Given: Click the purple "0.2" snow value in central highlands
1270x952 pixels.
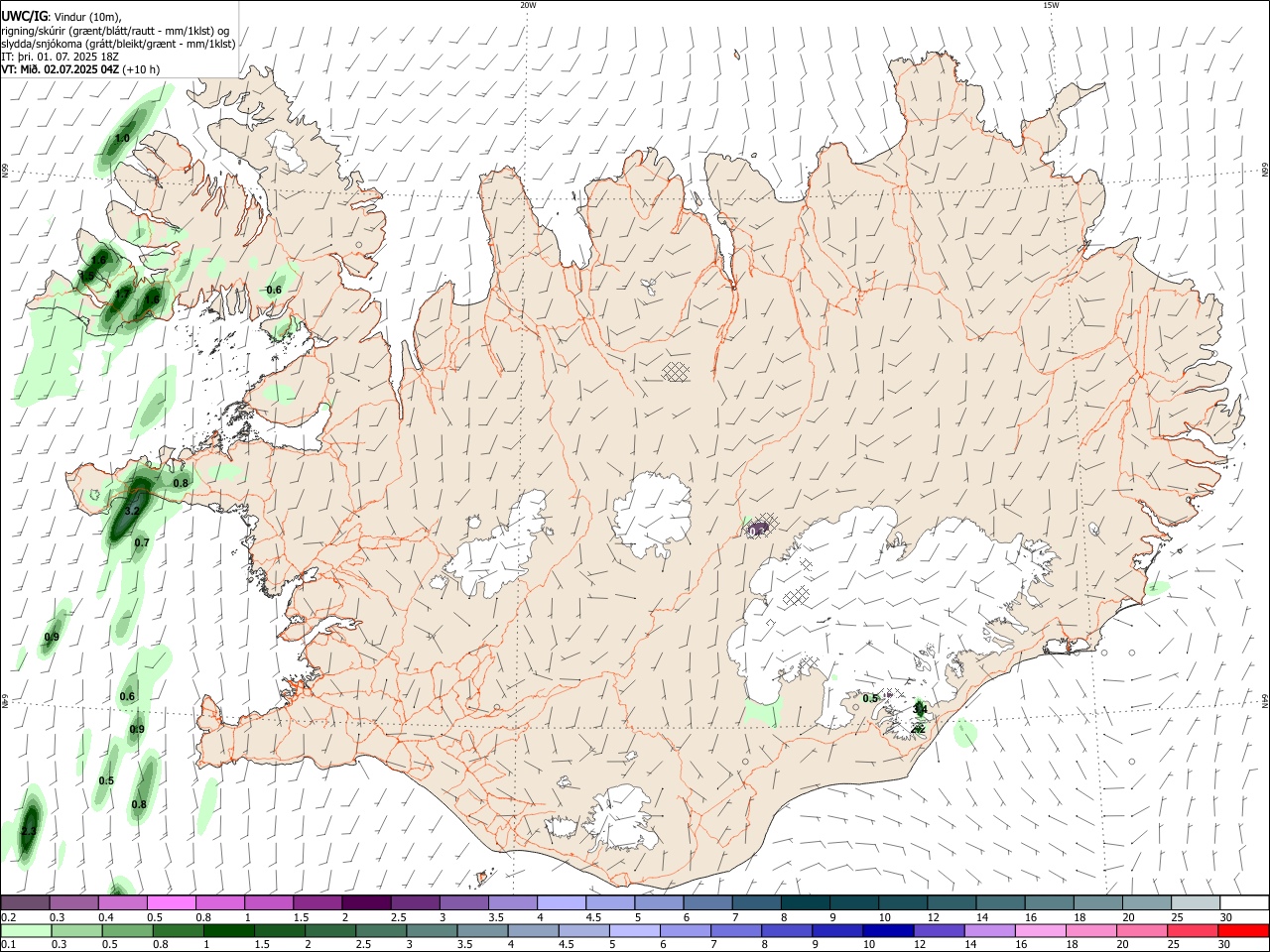Looking at the screenshot, I should pos(756,531).
